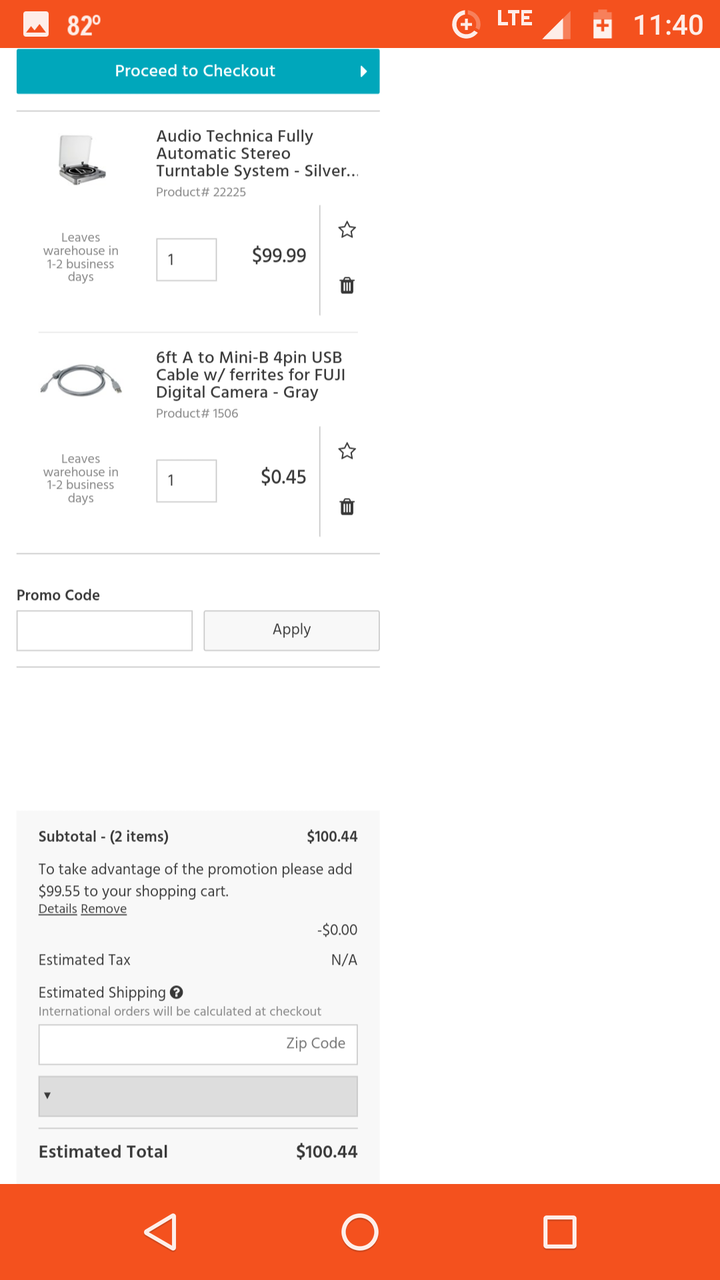720x1280 pixels.
Task: Favorite the Audio Technica turntable with star
Action: (x=347, y=230)
